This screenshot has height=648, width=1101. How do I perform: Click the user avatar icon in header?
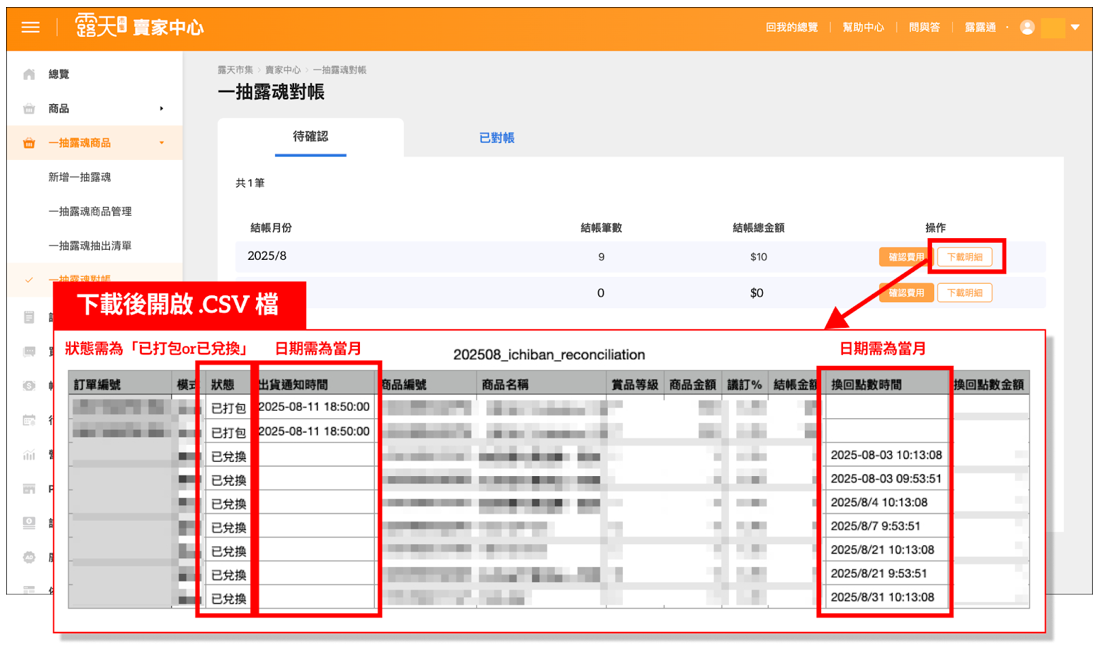tap(1027, 28)
